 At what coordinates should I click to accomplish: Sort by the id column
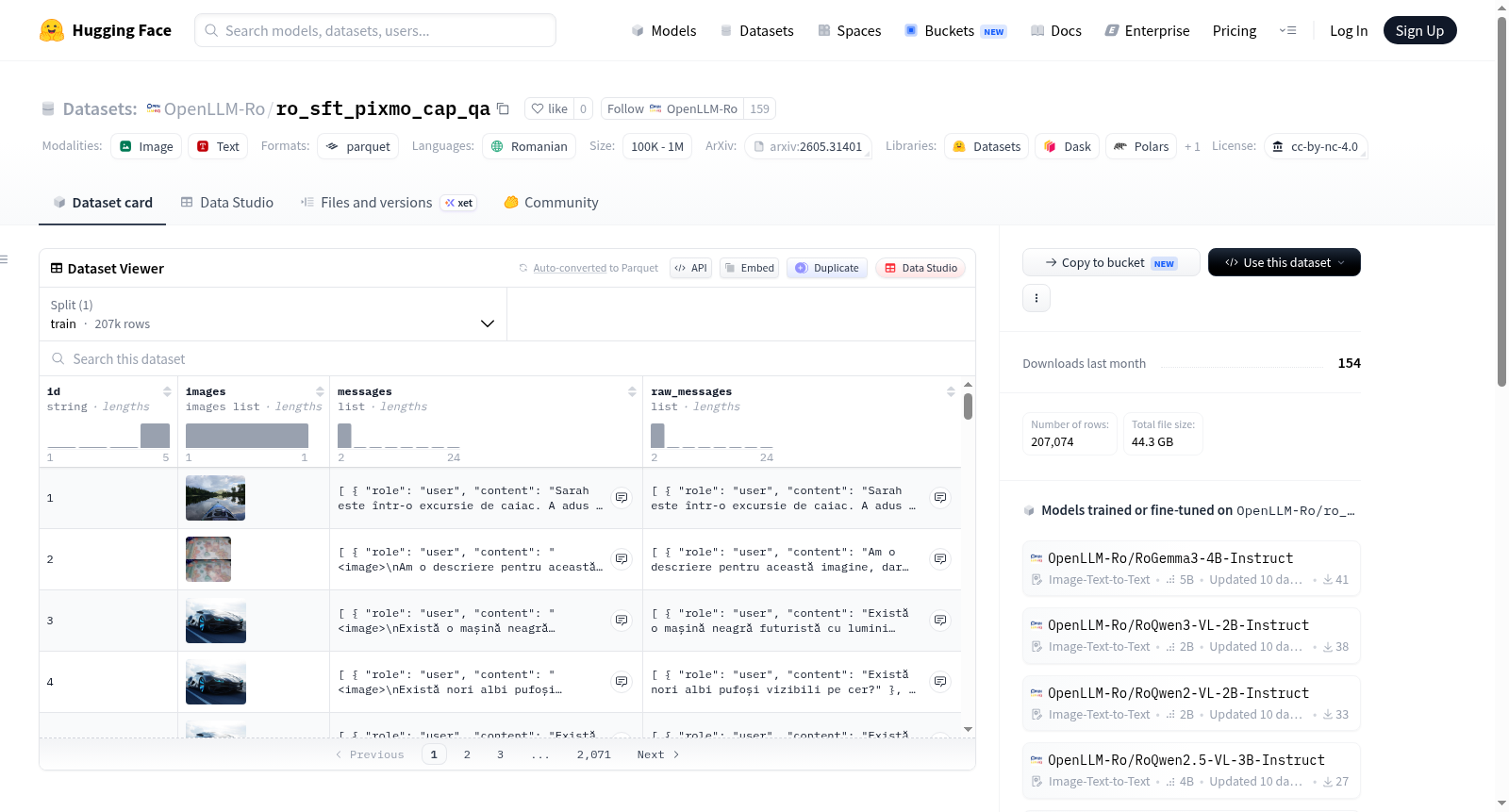(x=167, y=391)
